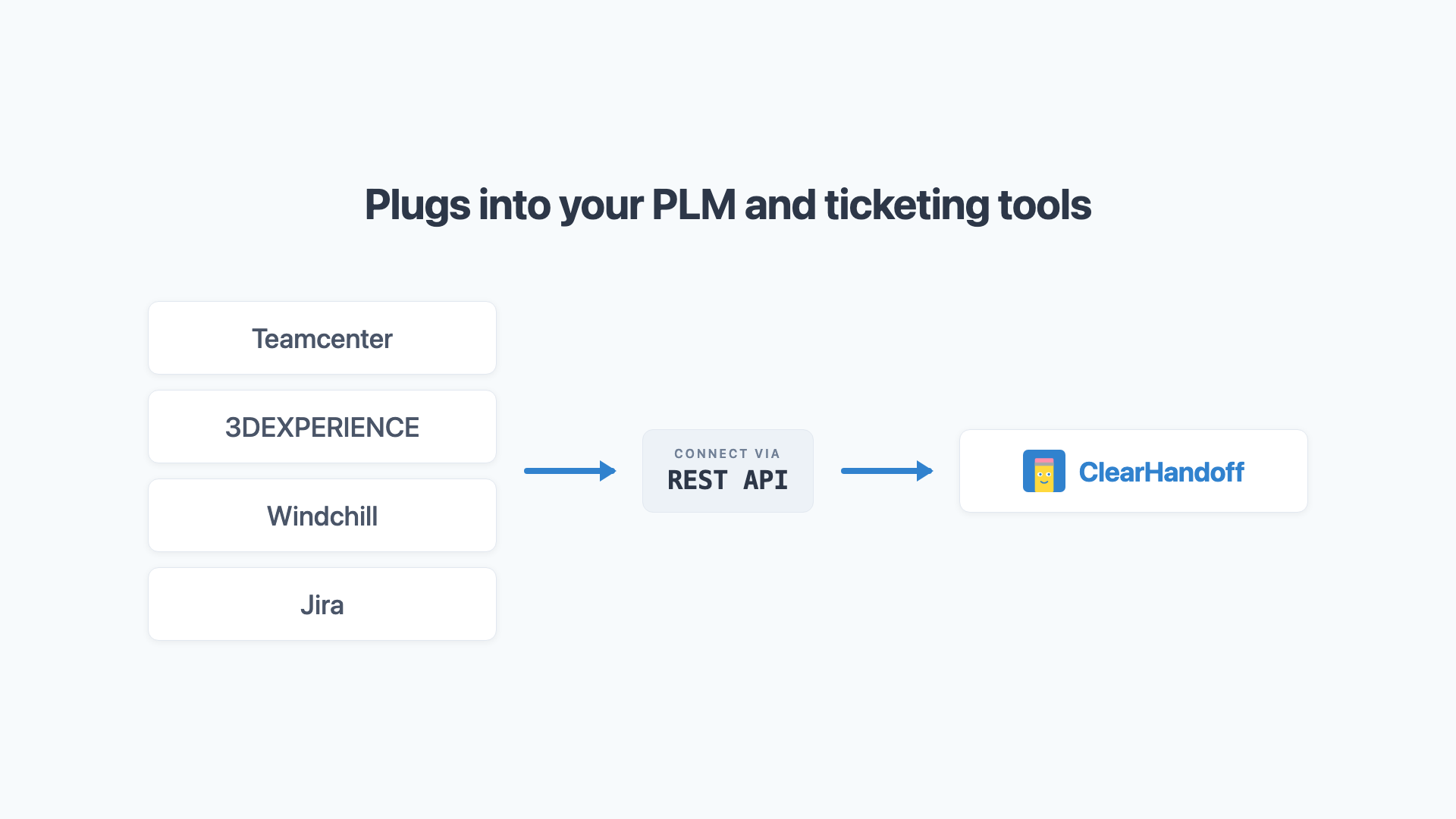Viewport: 1456px width, 819px height.
Task: Click the ClearHandoff pencil mascot icon
Action: pos(1043,471)
